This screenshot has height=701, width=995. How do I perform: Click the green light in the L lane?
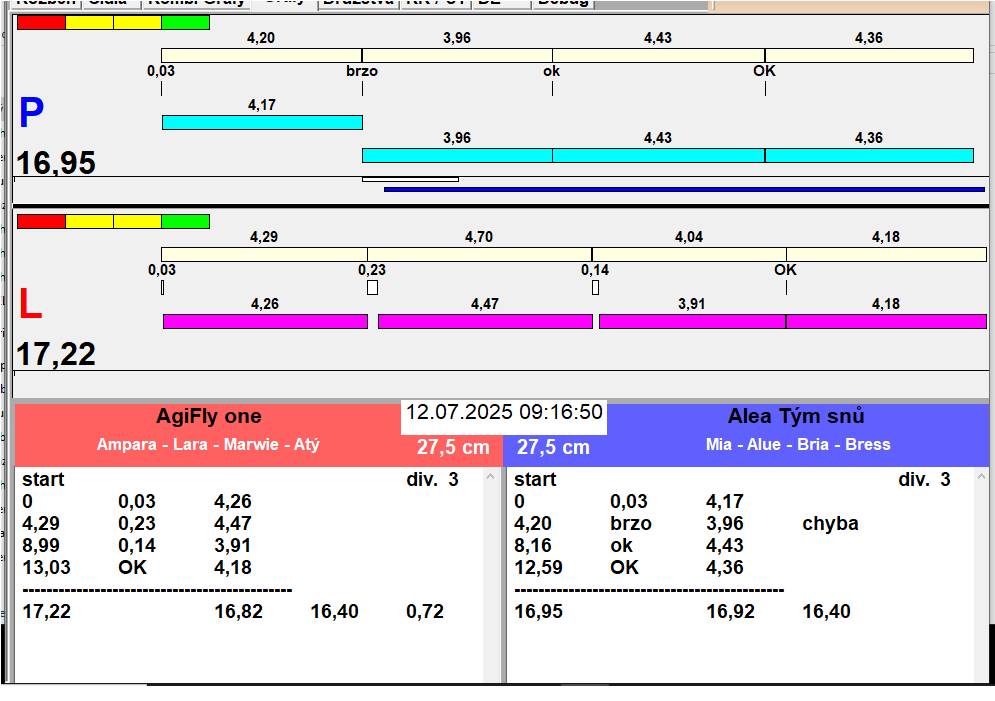point(185,221)
